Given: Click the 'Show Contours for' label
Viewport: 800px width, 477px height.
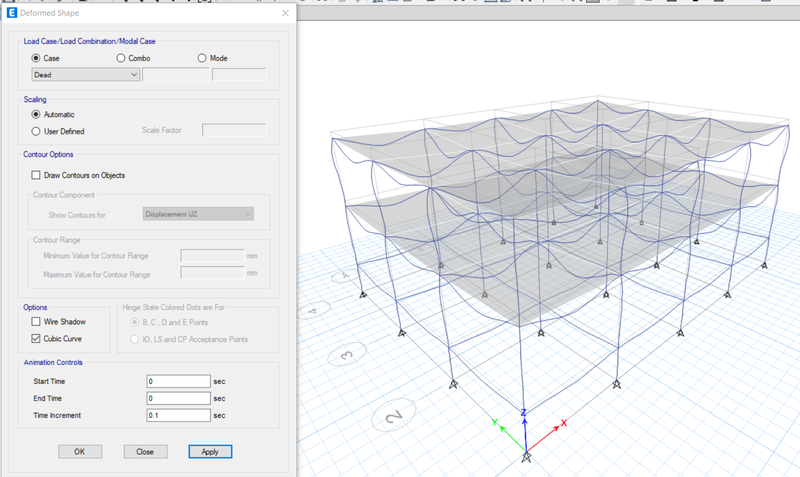Looking at the screenshot, I should [77, 215].
